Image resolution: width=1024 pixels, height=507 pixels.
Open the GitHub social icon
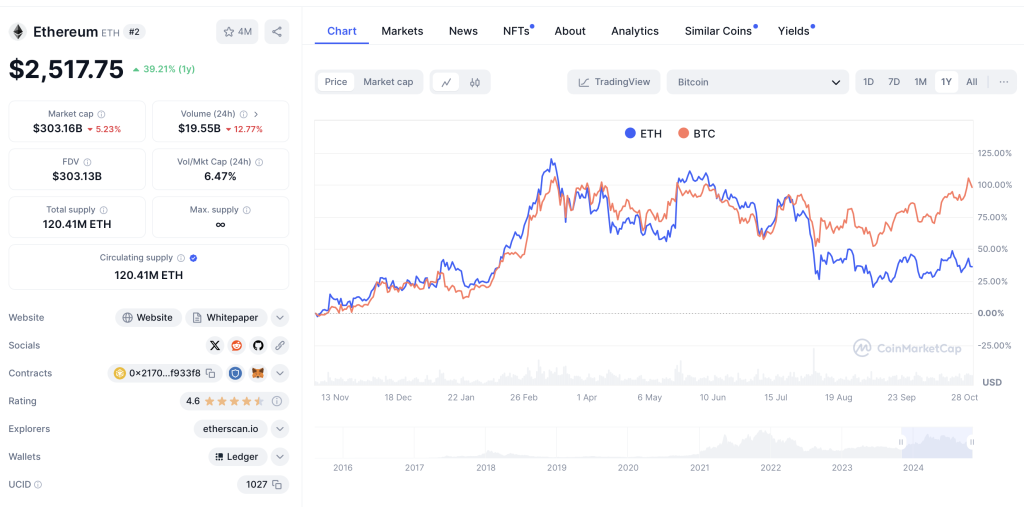(x=258, y=346)
